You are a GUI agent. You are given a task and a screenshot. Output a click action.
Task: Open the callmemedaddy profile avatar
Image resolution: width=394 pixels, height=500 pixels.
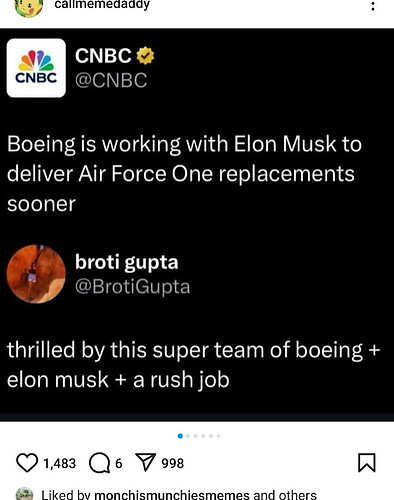[29, 7]
